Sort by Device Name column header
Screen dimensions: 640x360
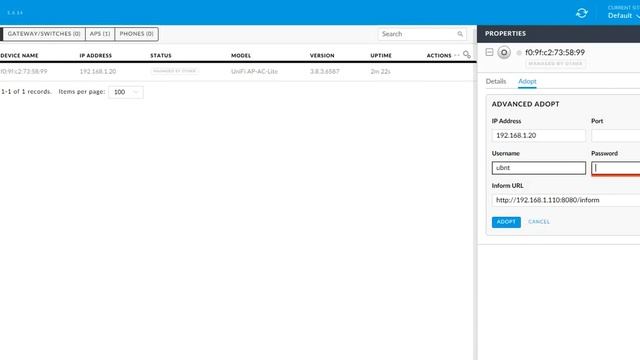(x=19, y=56)
